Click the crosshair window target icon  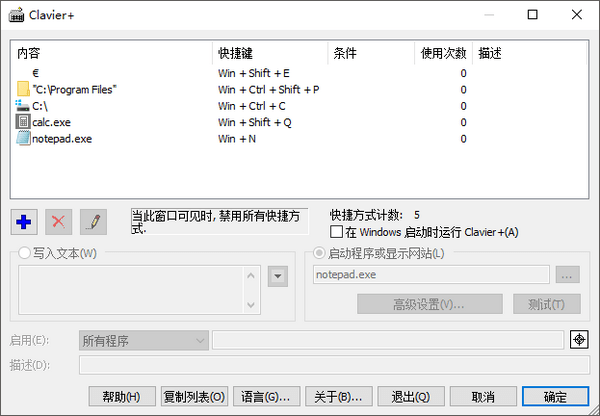pyautogui.click(x=578, y=340)
